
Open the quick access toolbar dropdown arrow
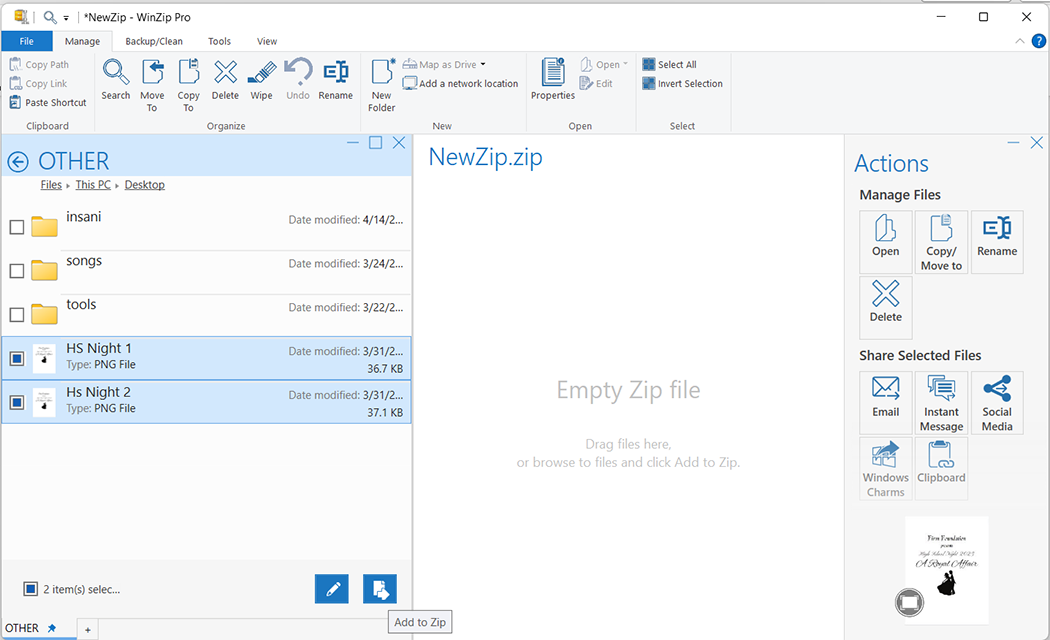pos(66,18)
